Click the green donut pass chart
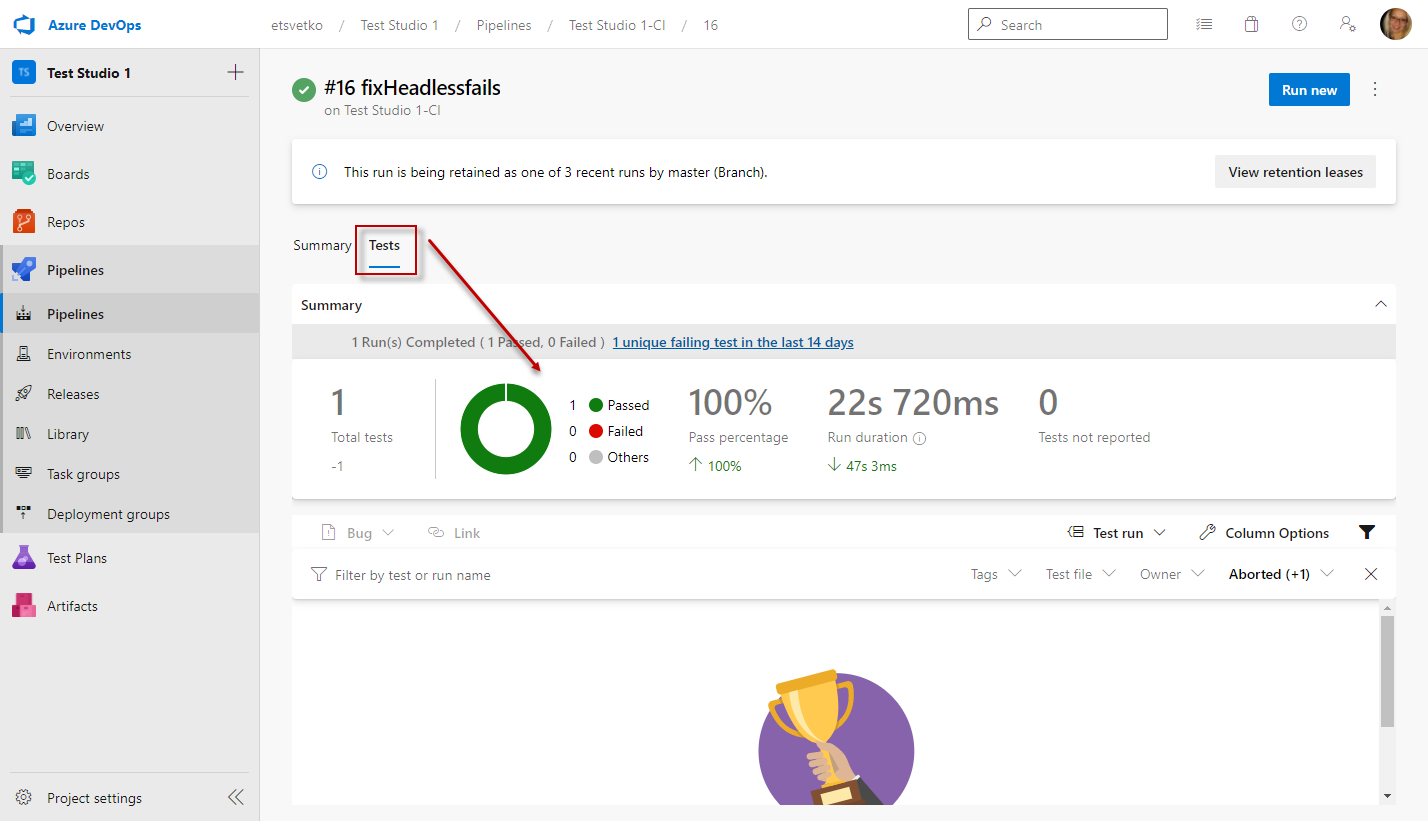Image resolution: width=1428 pixels, height=821 pixels. 506,428
